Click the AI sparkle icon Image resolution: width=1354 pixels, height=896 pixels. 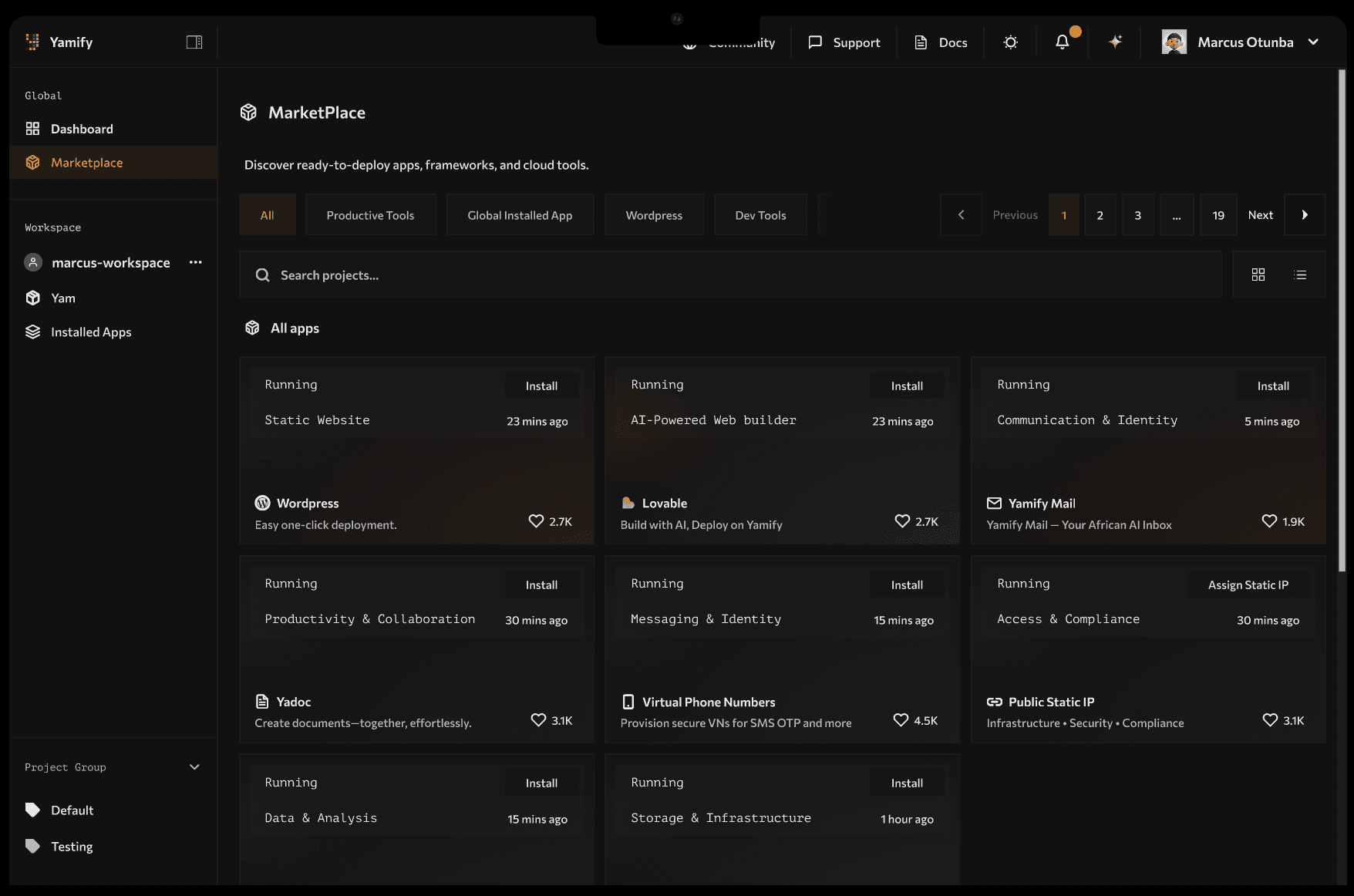tap(1115, 42)
